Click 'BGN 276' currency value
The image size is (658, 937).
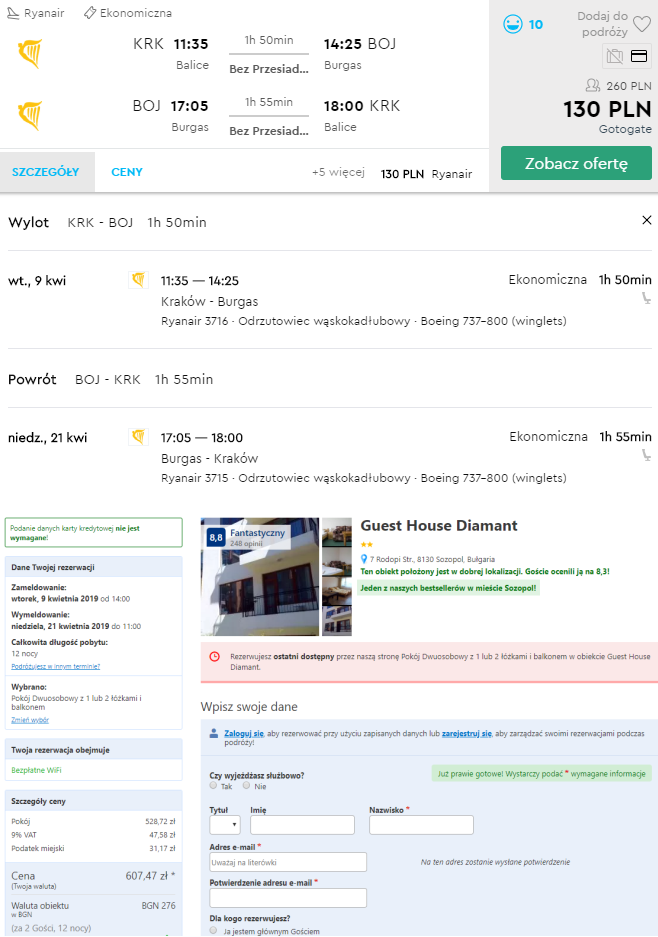158,905
